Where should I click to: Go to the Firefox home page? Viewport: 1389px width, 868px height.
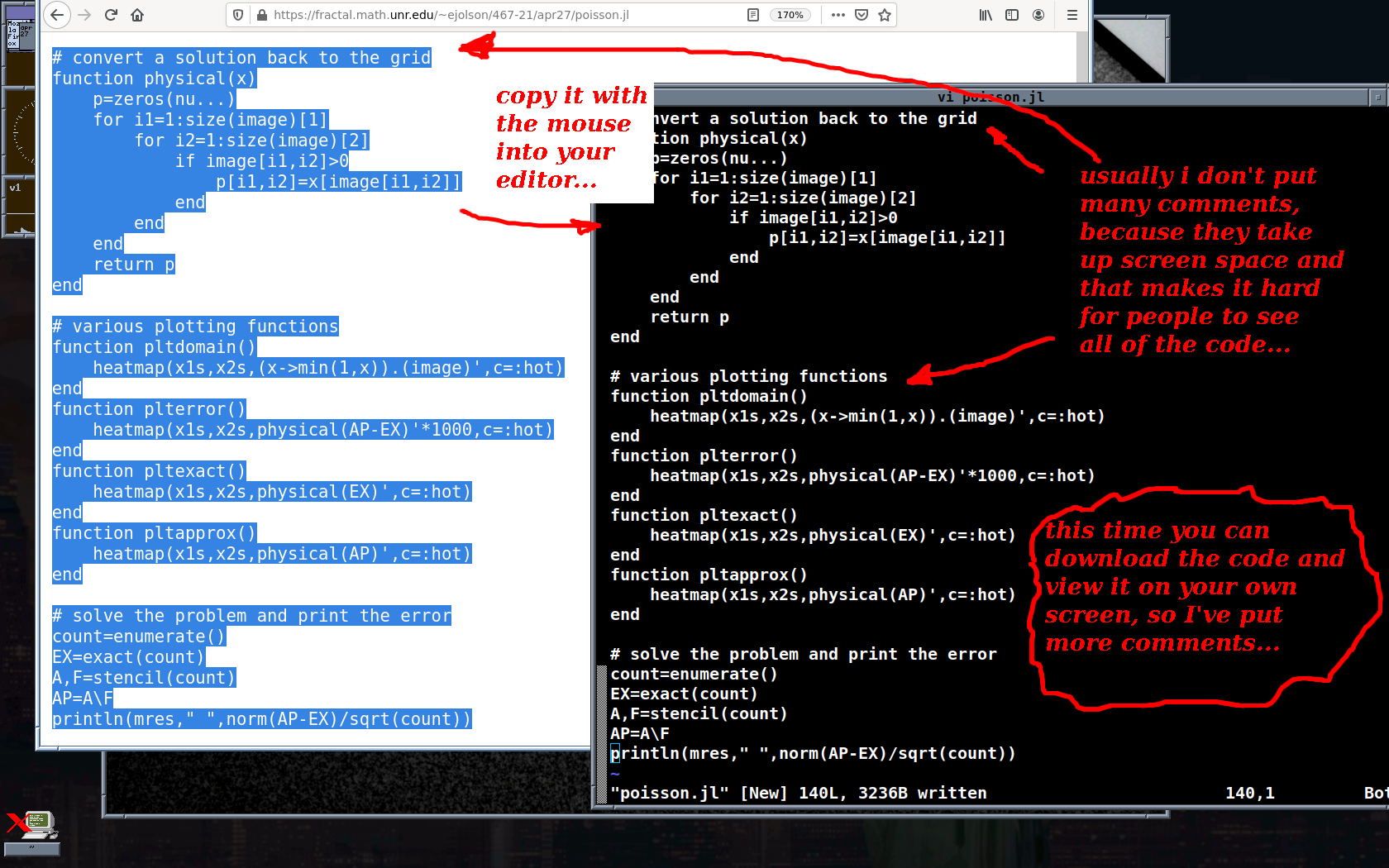[x=137, y=15]
